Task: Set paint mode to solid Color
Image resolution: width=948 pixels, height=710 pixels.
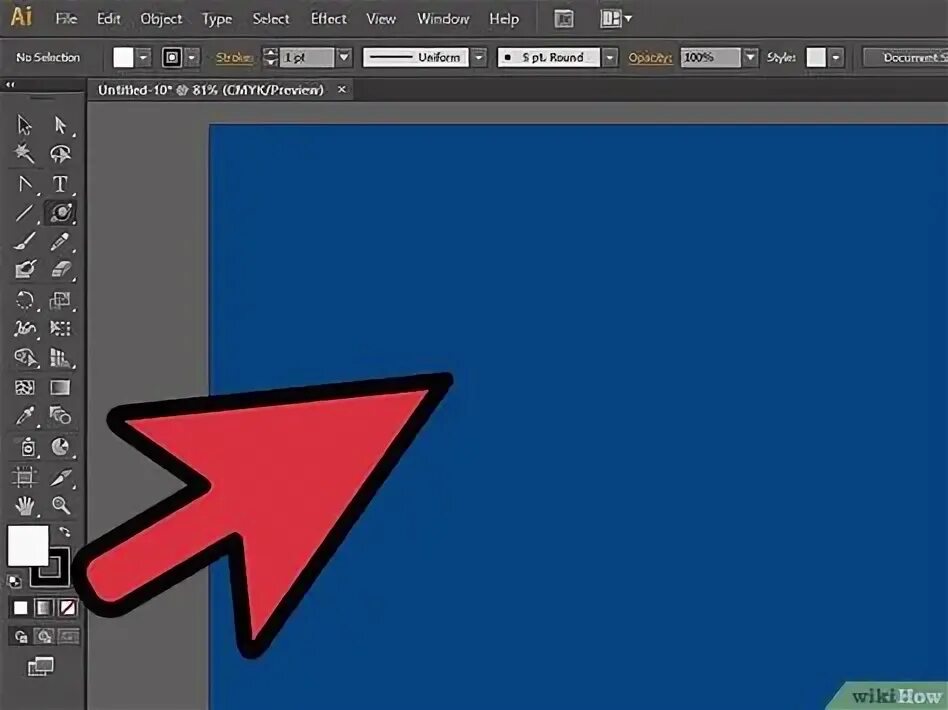Action: (21, 608)
